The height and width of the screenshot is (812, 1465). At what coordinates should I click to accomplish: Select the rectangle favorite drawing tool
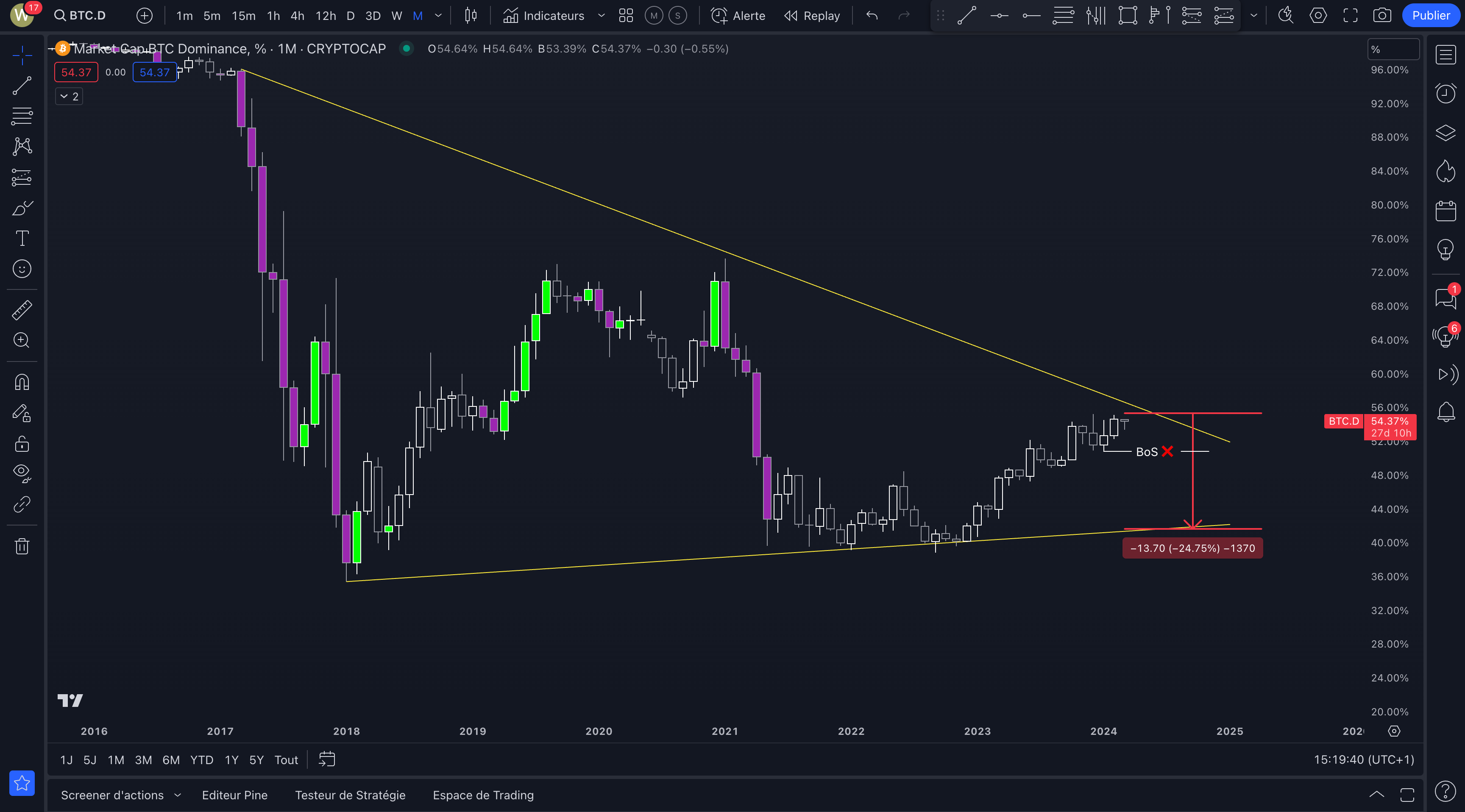[x=1128, y=15]
